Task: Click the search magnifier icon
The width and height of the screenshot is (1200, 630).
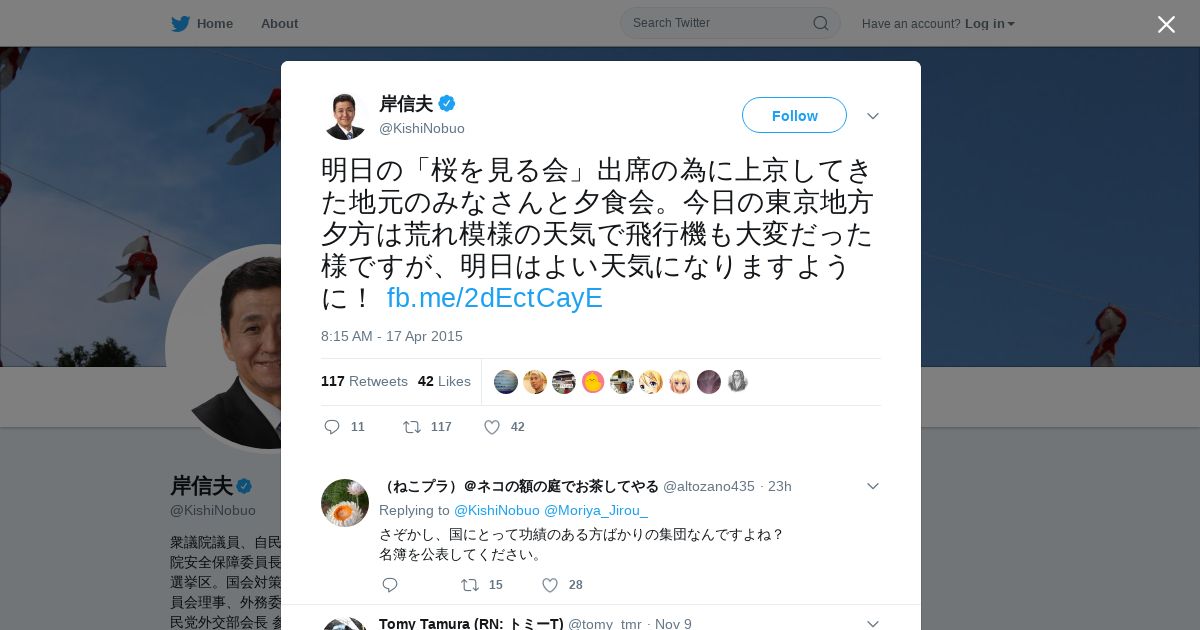Action: pyautogui.click(x=820, y=23)
